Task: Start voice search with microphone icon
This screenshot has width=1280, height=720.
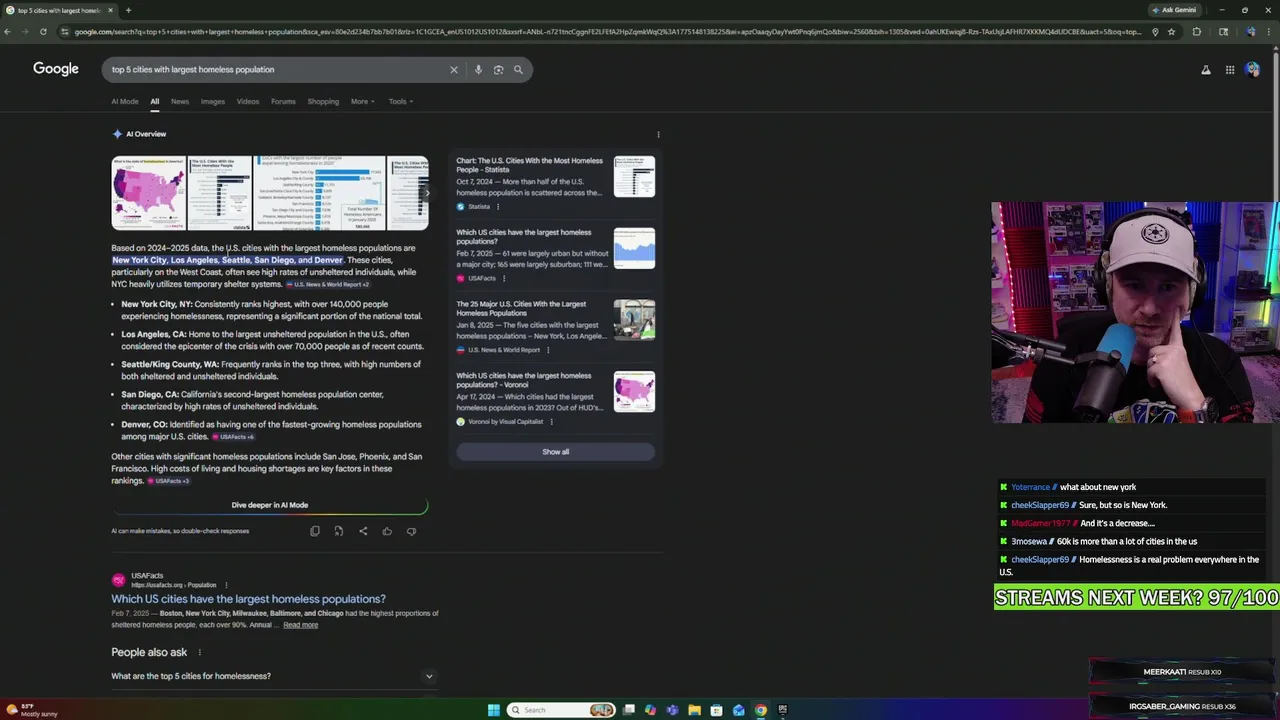Action: tap(478, 70)
